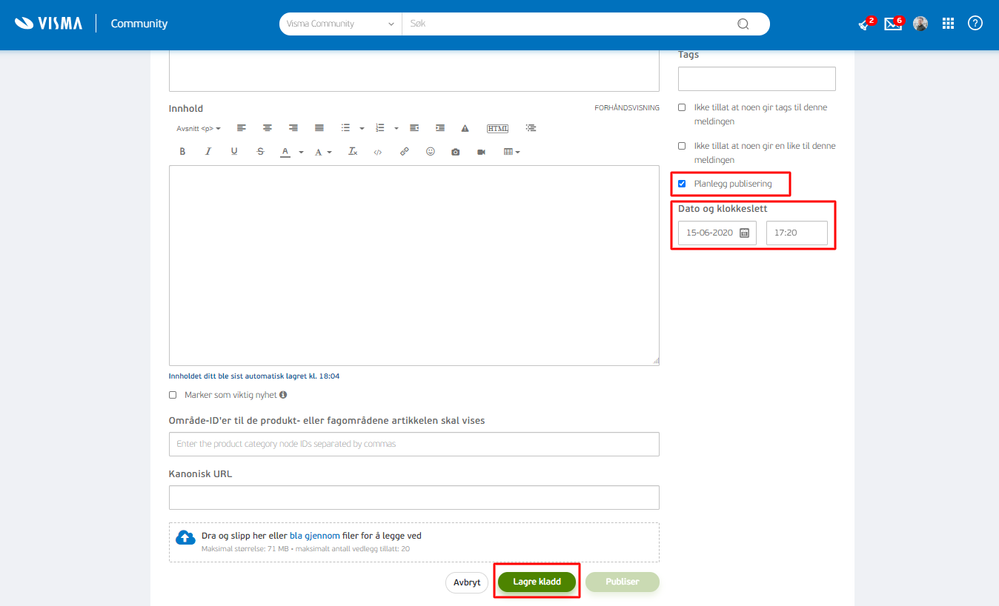
Task: Click the Bold formatting button
Action: point(182,152)
